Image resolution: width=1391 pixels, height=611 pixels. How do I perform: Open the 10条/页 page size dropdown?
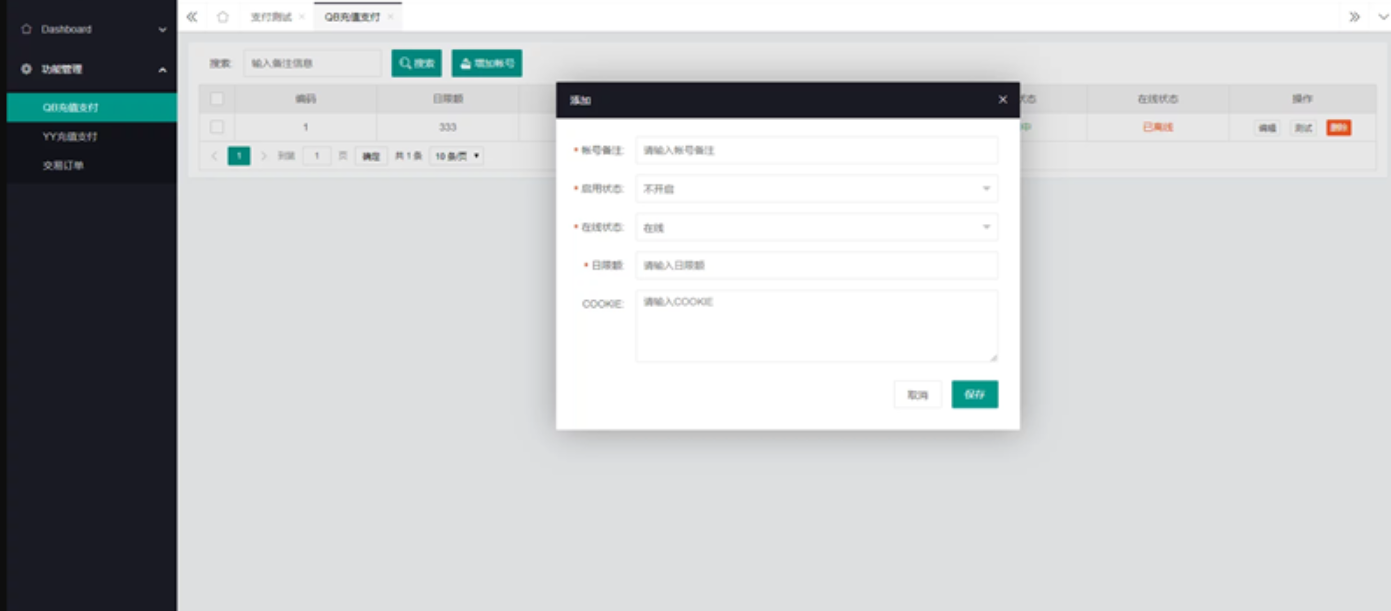coord(457,156)
